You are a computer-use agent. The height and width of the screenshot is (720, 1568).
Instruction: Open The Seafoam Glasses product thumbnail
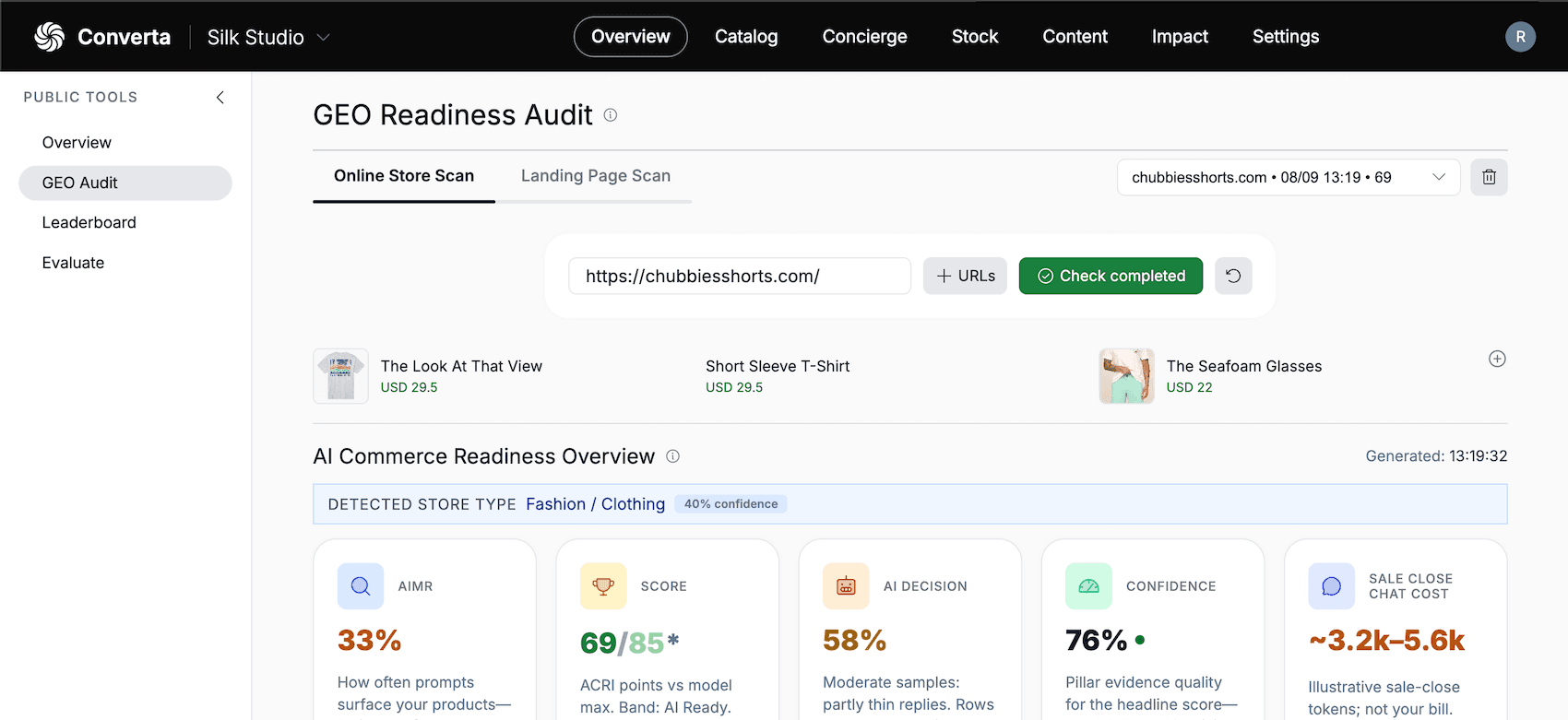(x=1126, y=376)
